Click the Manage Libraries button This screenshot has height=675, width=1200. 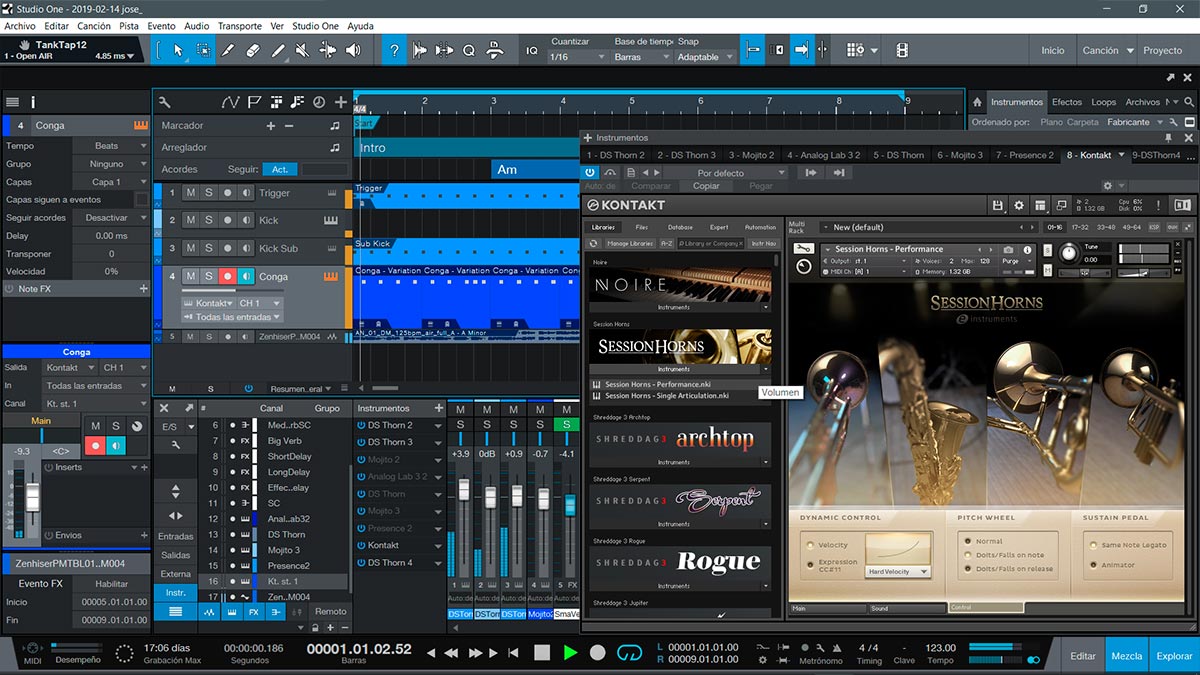coord(630,243)
